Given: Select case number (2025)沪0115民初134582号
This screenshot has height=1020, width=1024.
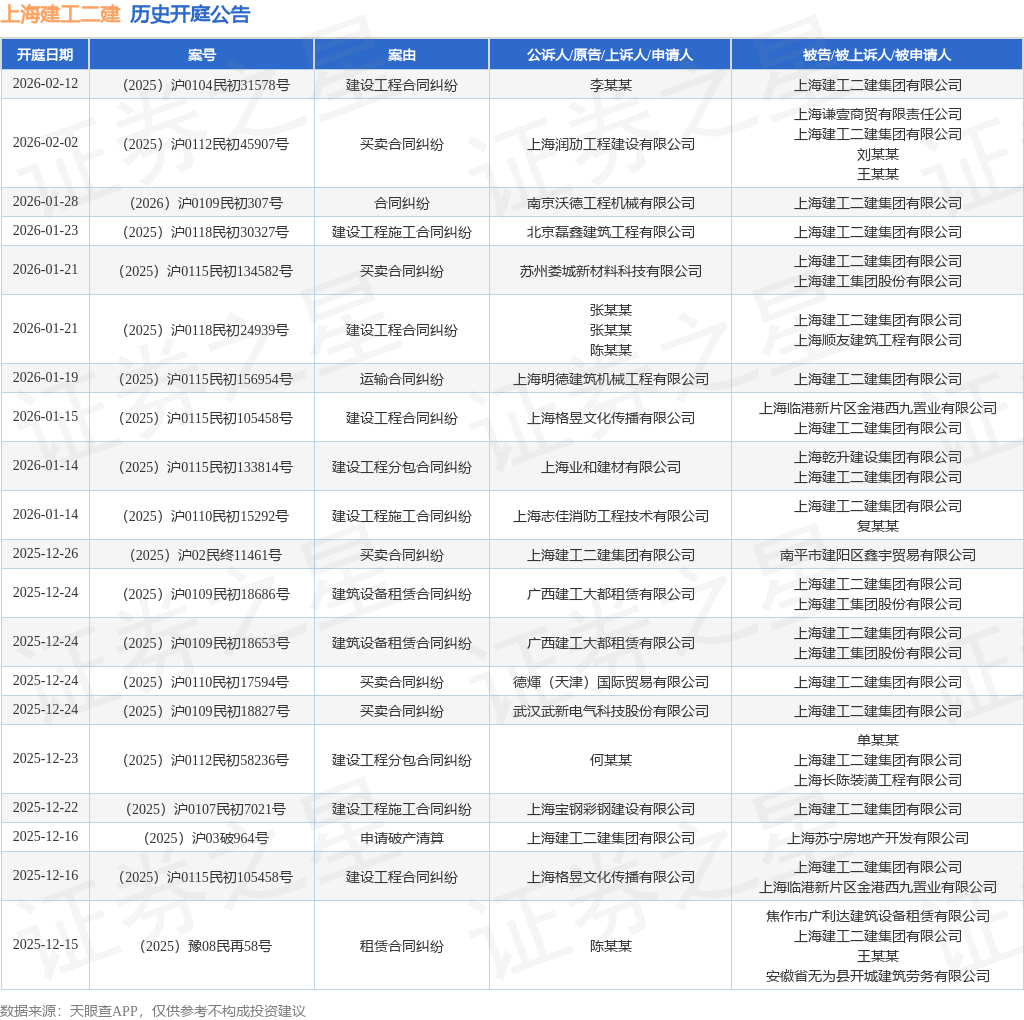Looking at the screenshot, I should pyautogui.click(x=206, y=271).
